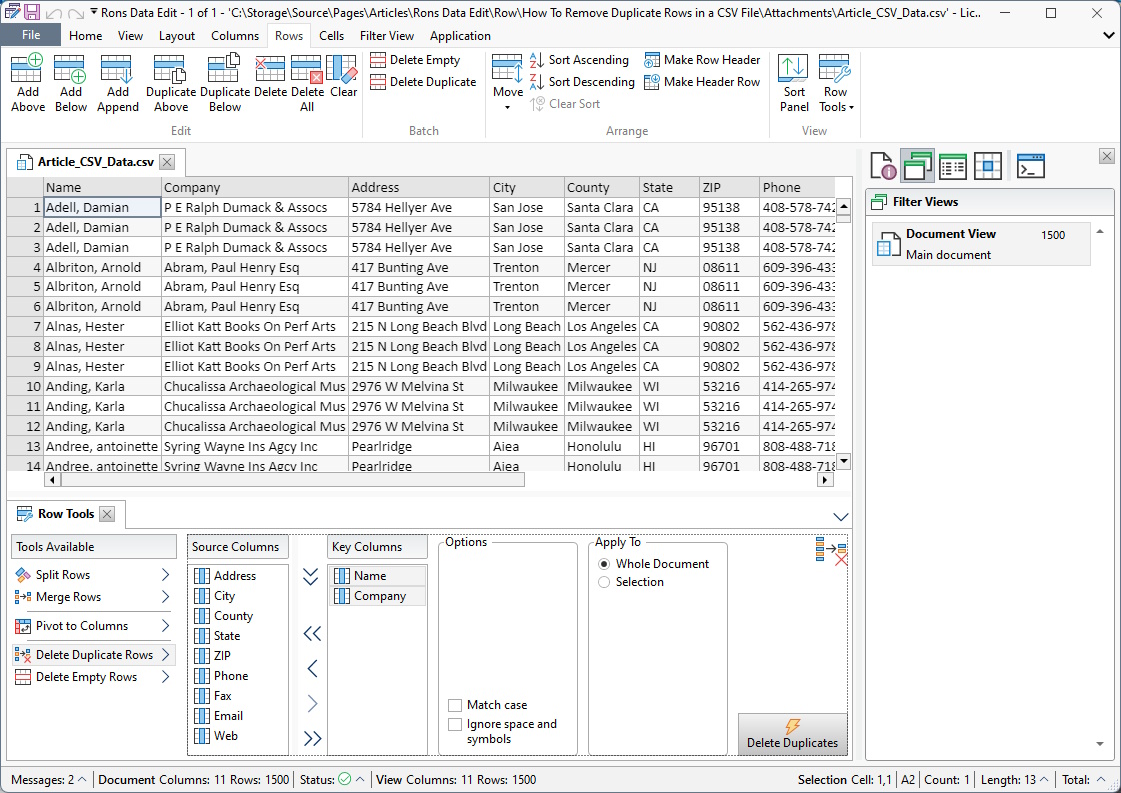Image resolution: width=1121 pixels, height=793 pixels.
Task: Select the Address source column
Action: (x=238, y=576)
